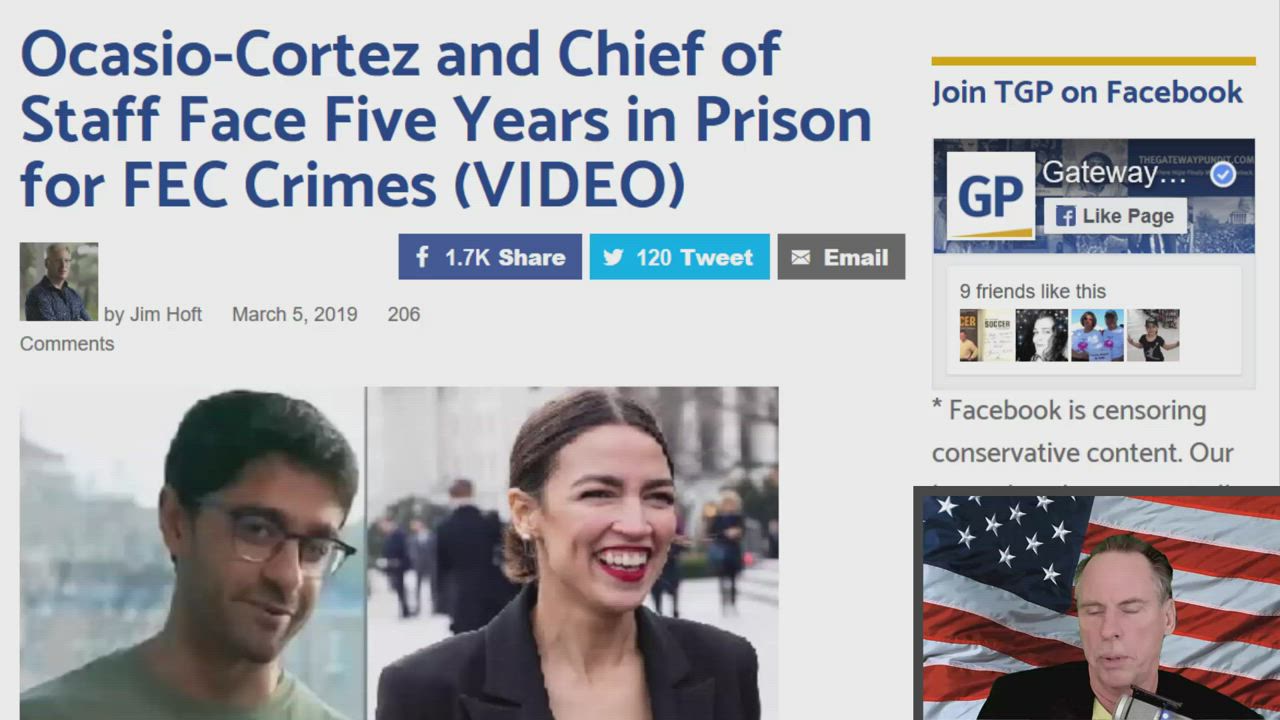The image size is (1280, 720).
Task: Click the envelope icon in Email button
Action: pyautogui.click(x=800, y=258)
